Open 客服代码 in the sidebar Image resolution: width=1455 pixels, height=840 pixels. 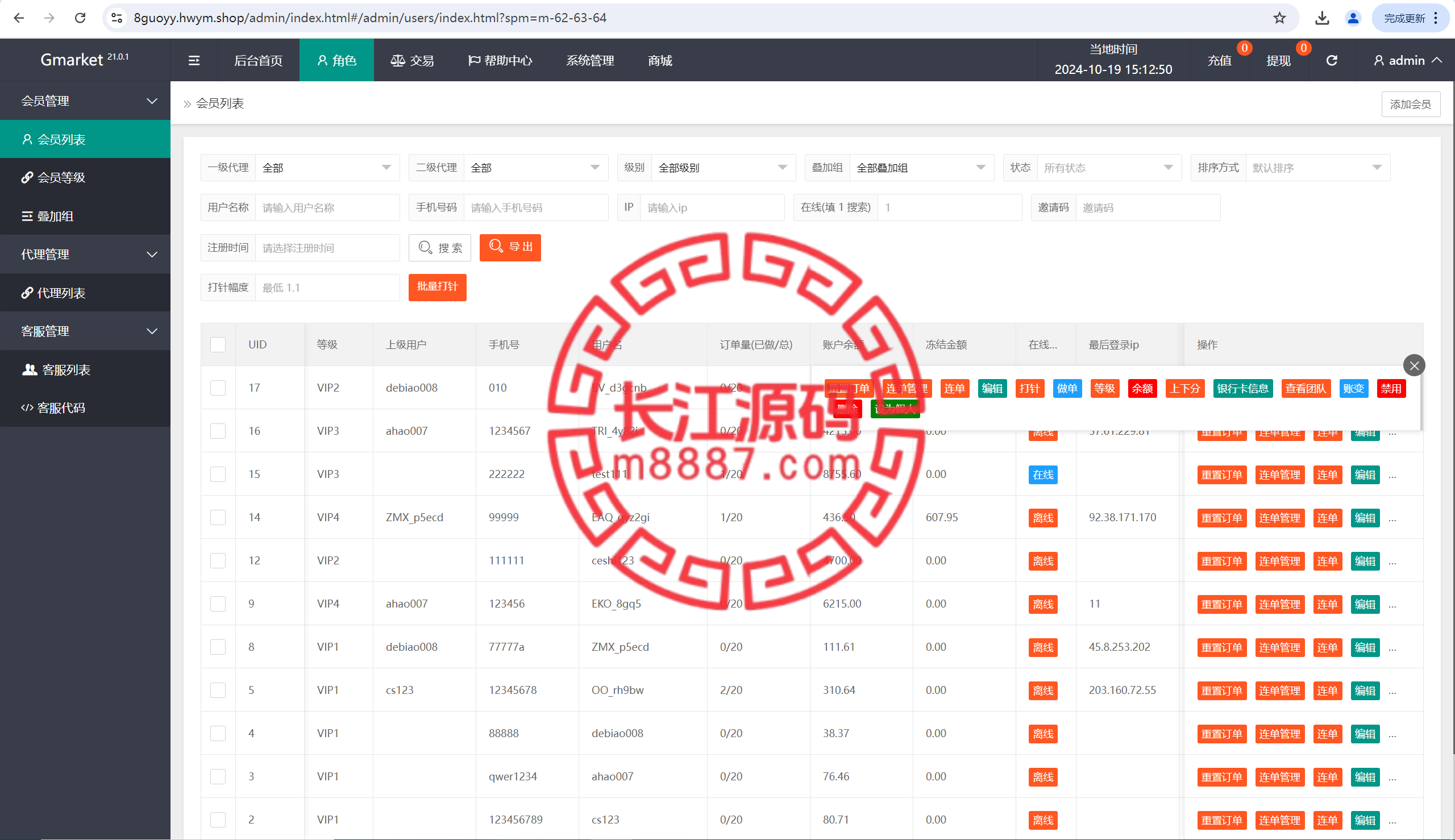[85, 407]
